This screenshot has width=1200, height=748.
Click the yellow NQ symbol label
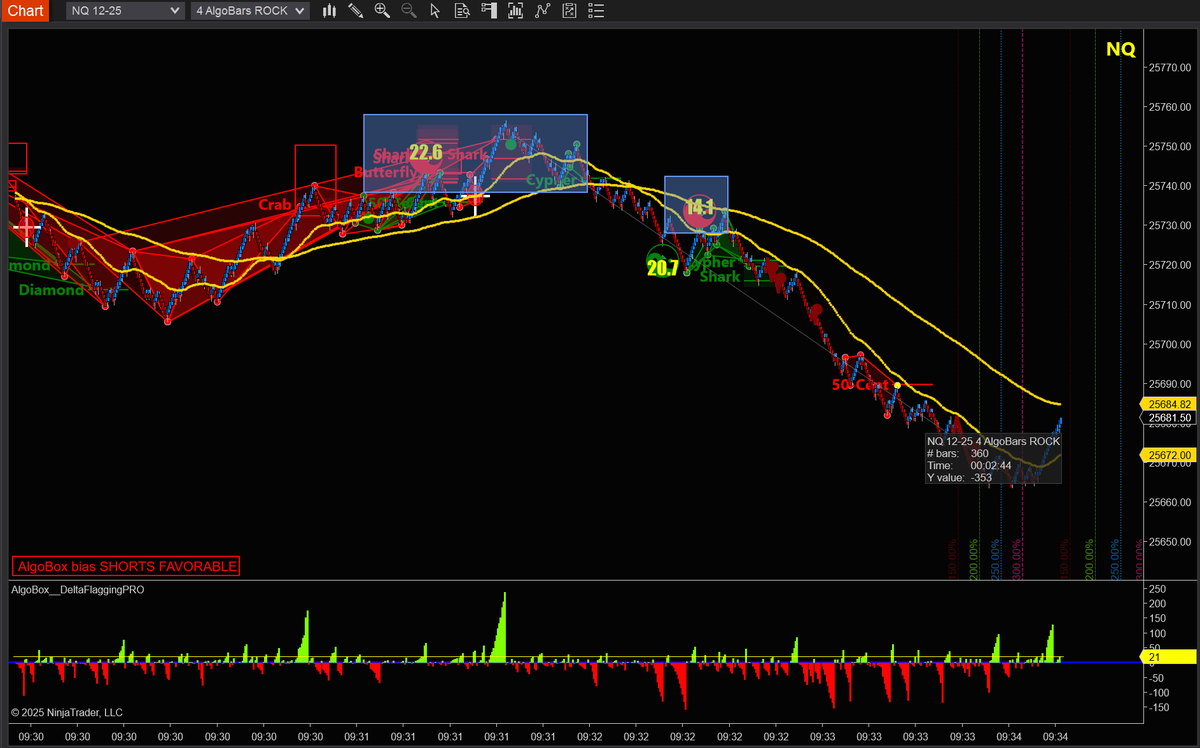coord(1120,49)
